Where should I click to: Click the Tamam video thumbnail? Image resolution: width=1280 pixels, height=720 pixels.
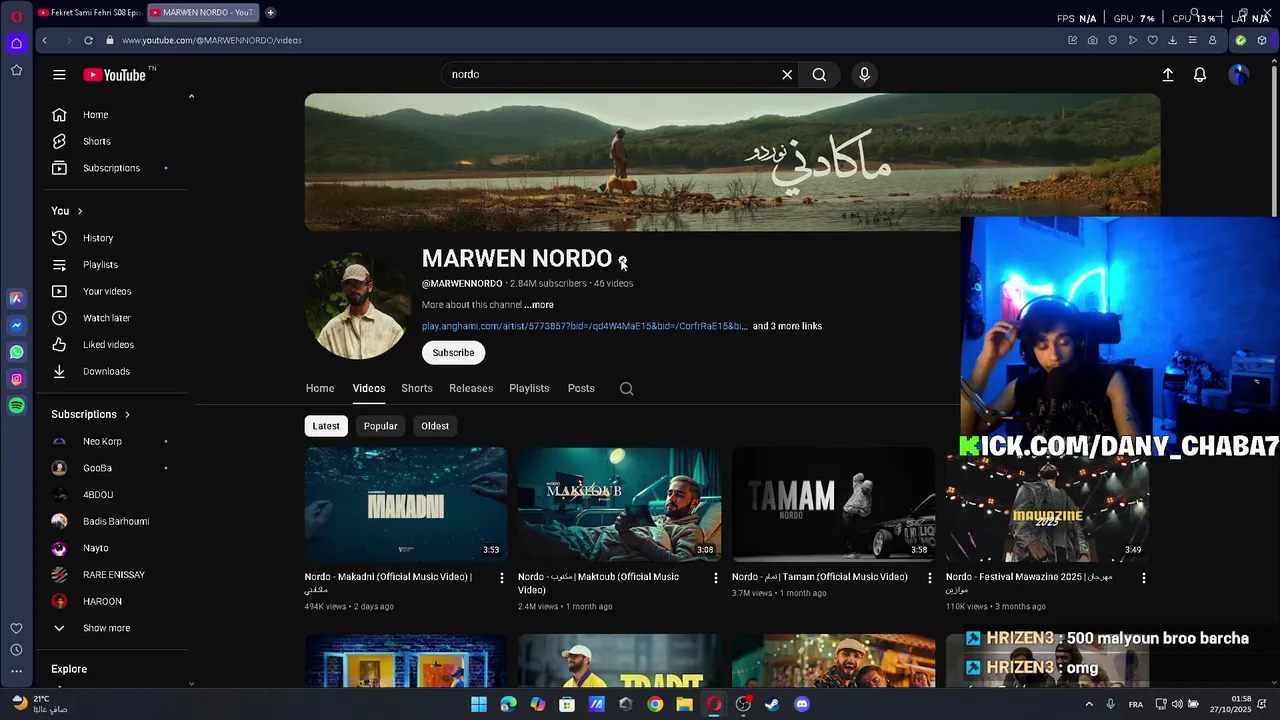pyautogui.click(x=833, y=504)
